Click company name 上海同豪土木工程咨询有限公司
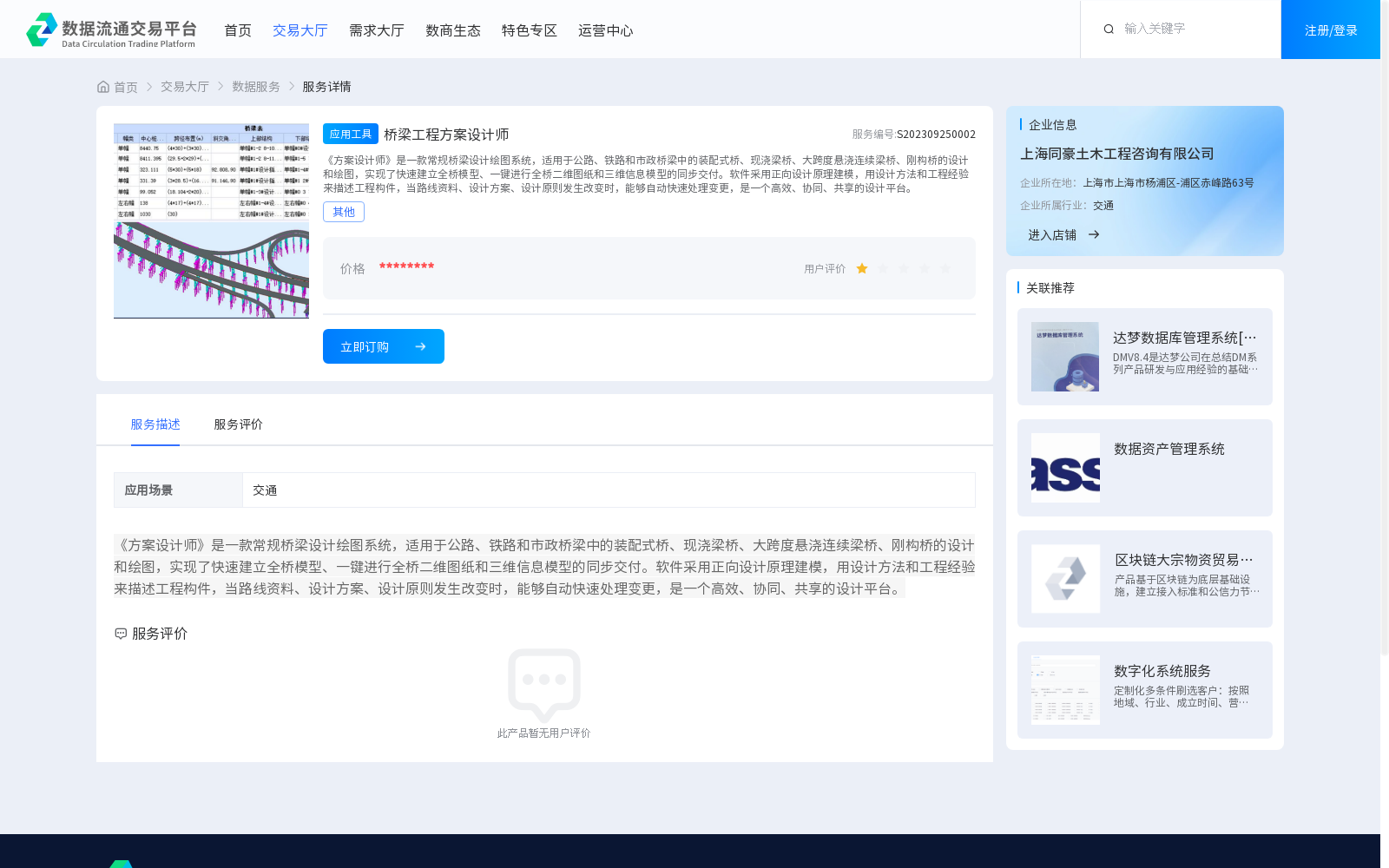Image resolution: width=1389 pixels, height=868 pixels. click(x=1117, y=154)
